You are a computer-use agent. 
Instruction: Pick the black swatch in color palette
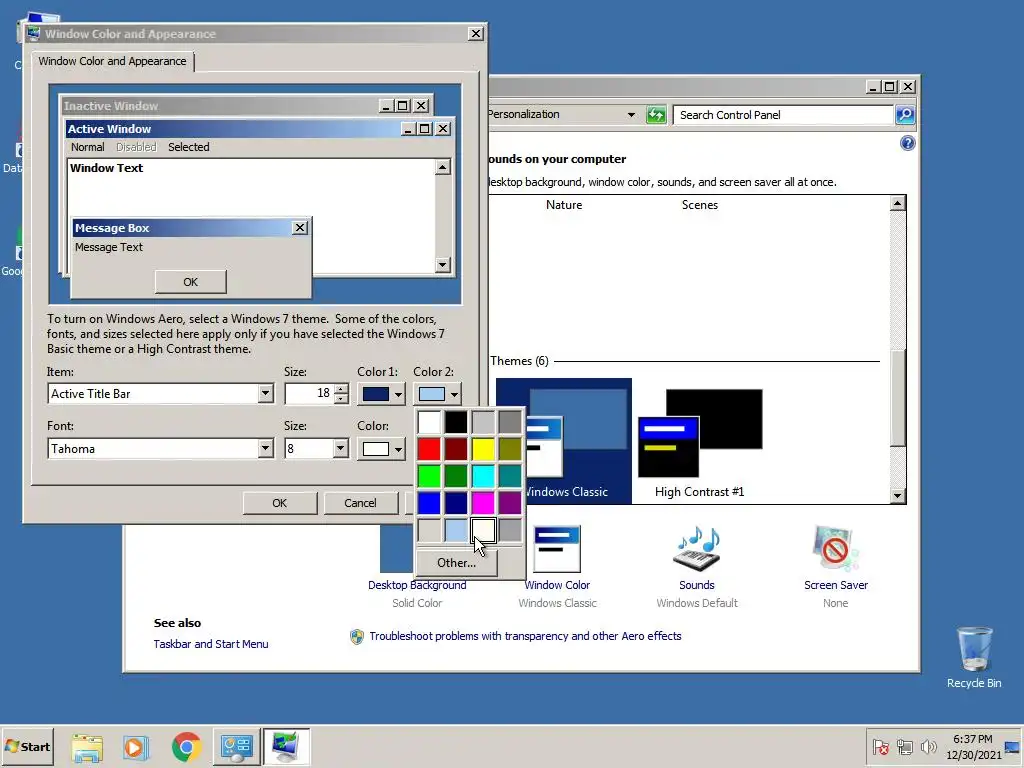pyautogui.click(x=456, y=422)
